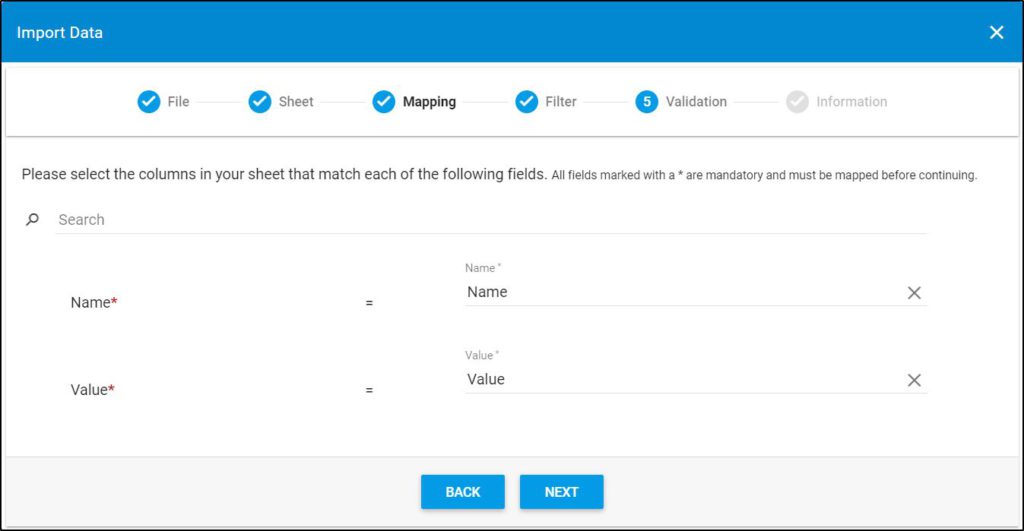Click the Sheet step checkmark icon
The width and height of the screenshot is (1024, 531).
click(x=260, y=101)
